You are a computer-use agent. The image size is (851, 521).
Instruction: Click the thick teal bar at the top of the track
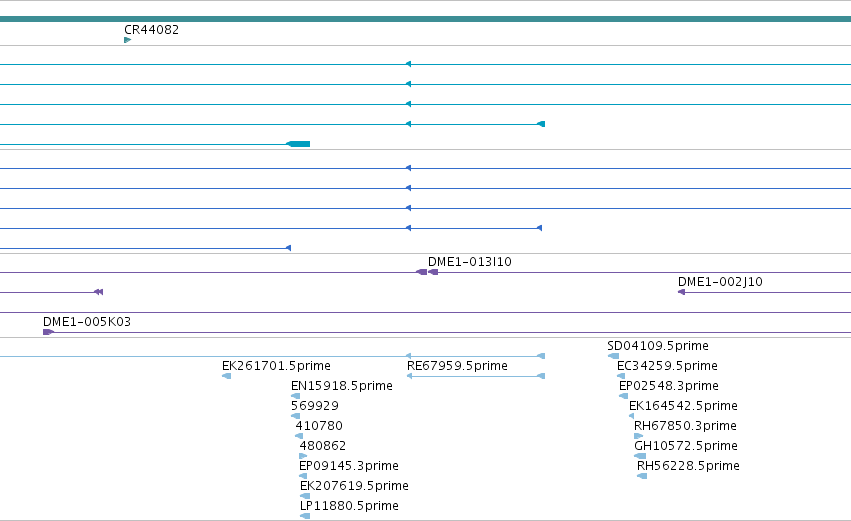coord(426,19)
